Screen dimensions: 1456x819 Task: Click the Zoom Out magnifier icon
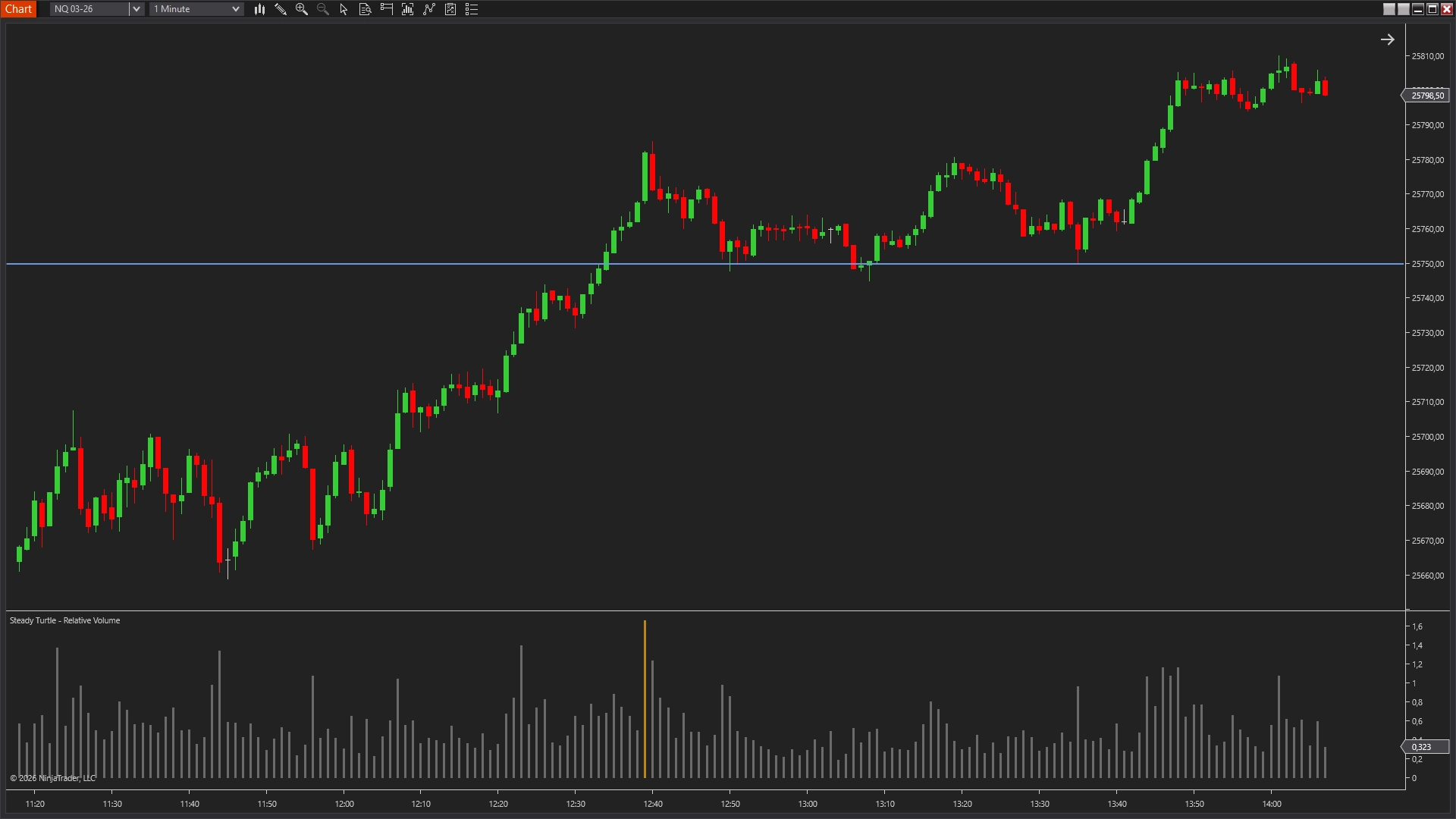[323, 9]
